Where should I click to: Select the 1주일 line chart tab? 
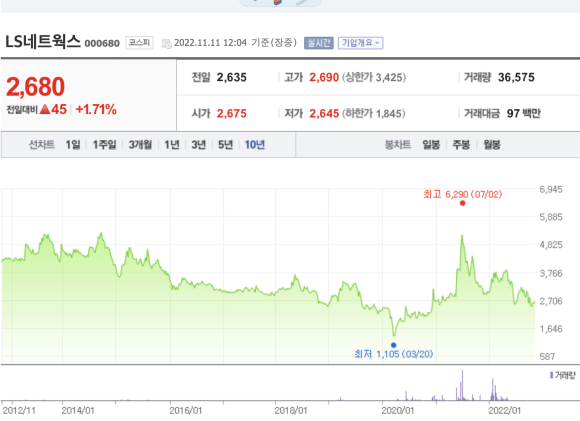[x=104, y=145]
